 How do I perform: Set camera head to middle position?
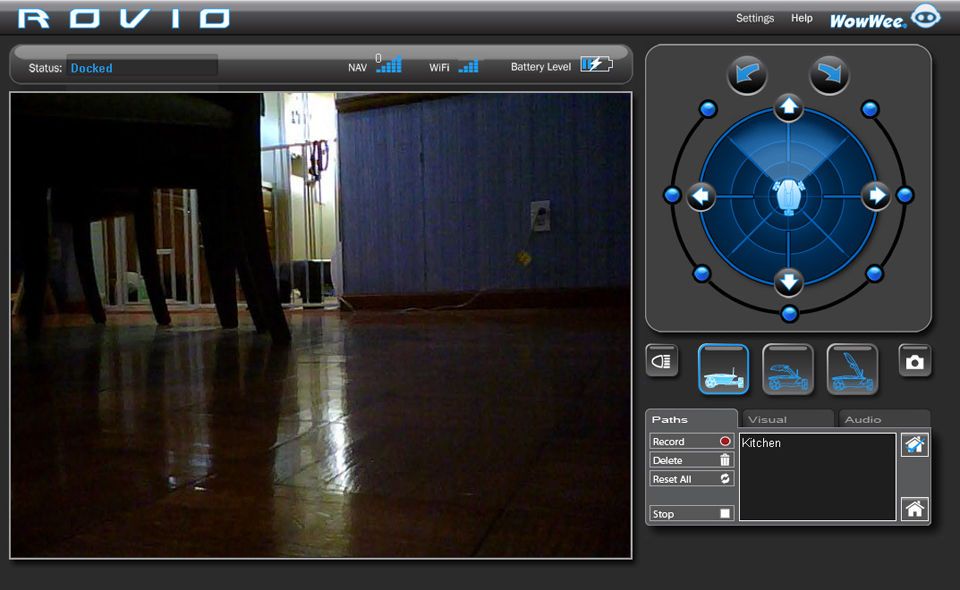pyautogui.click(x=788, y=369)
